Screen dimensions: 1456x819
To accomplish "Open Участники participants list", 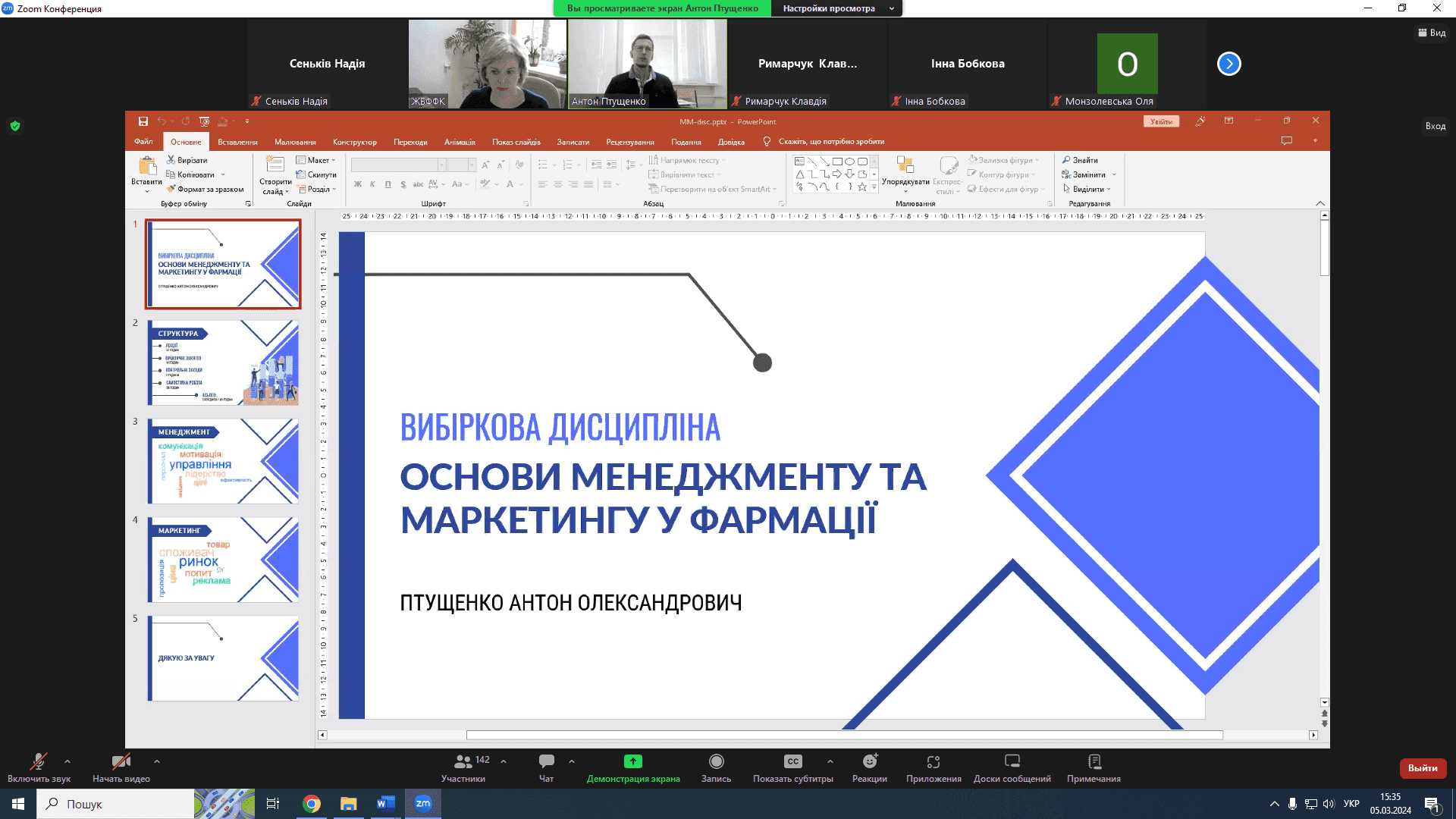I will pos(463,767).
